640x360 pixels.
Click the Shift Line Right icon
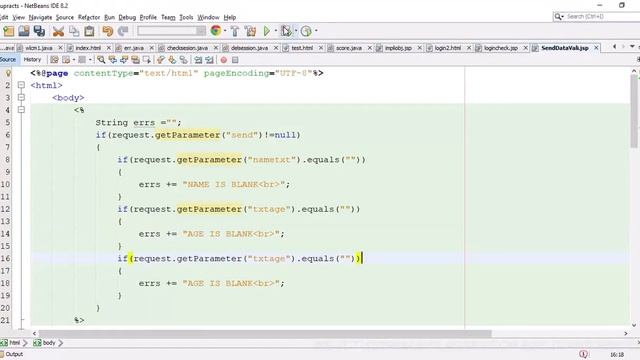(209, 60)
